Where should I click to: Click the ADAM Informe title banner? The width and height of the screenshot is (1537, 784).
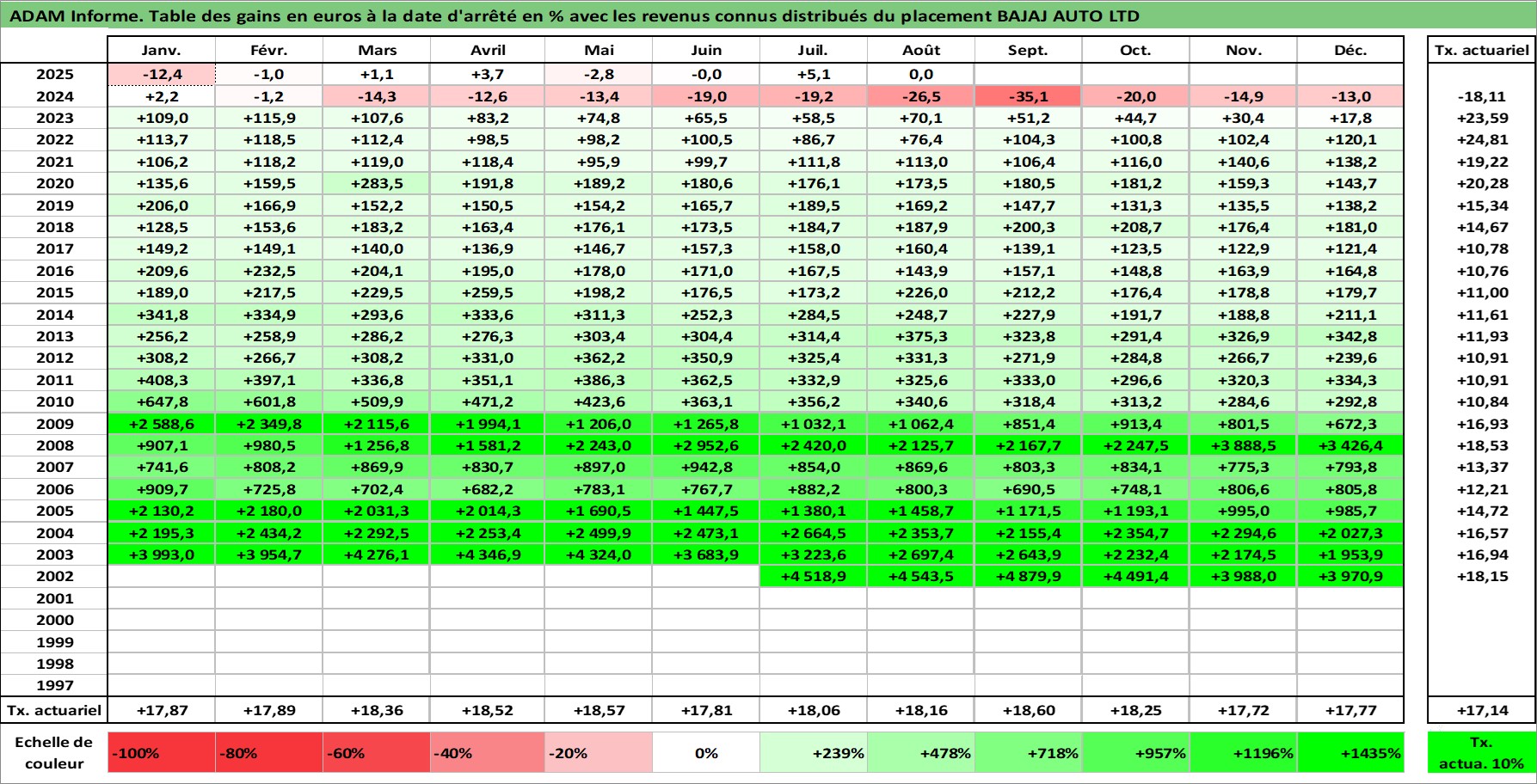coord(768,15)
